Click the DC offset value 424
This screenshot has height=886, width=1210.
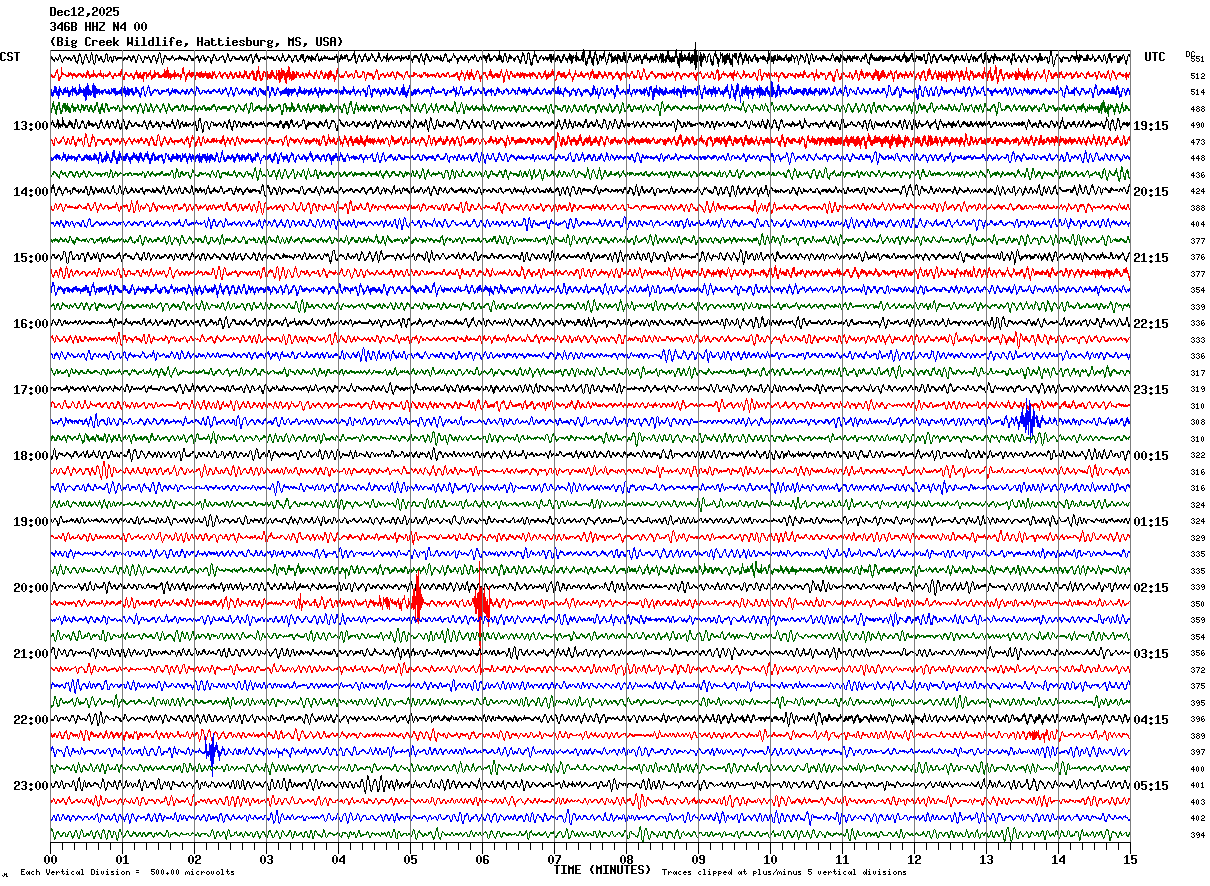click(x=1197, y=192)
